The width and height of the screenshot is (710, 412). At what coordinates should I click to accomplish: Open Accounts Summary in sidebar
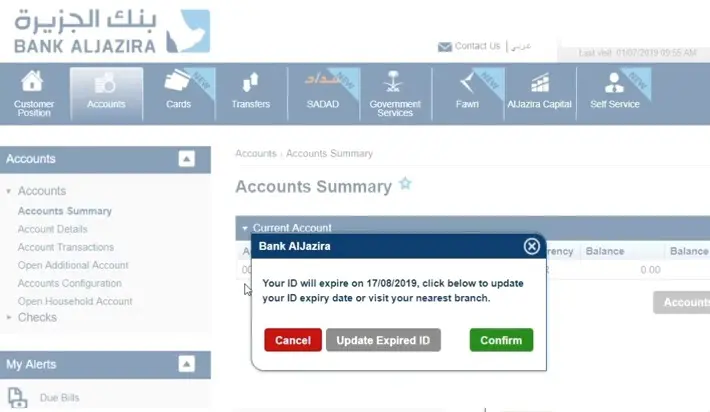coord(65,211)
